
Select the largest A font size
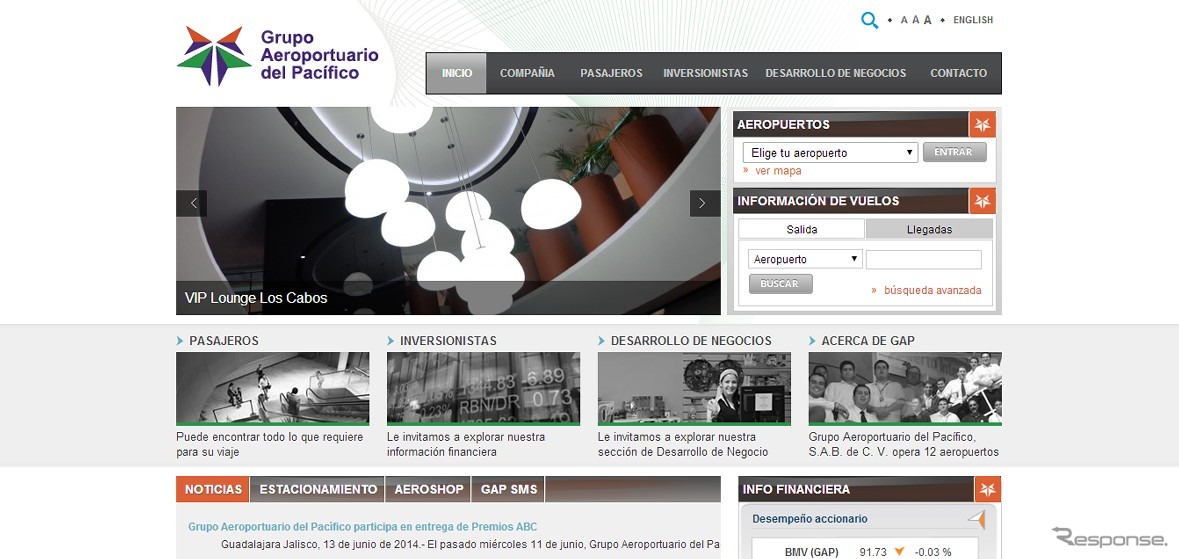(x=928, y=20)
